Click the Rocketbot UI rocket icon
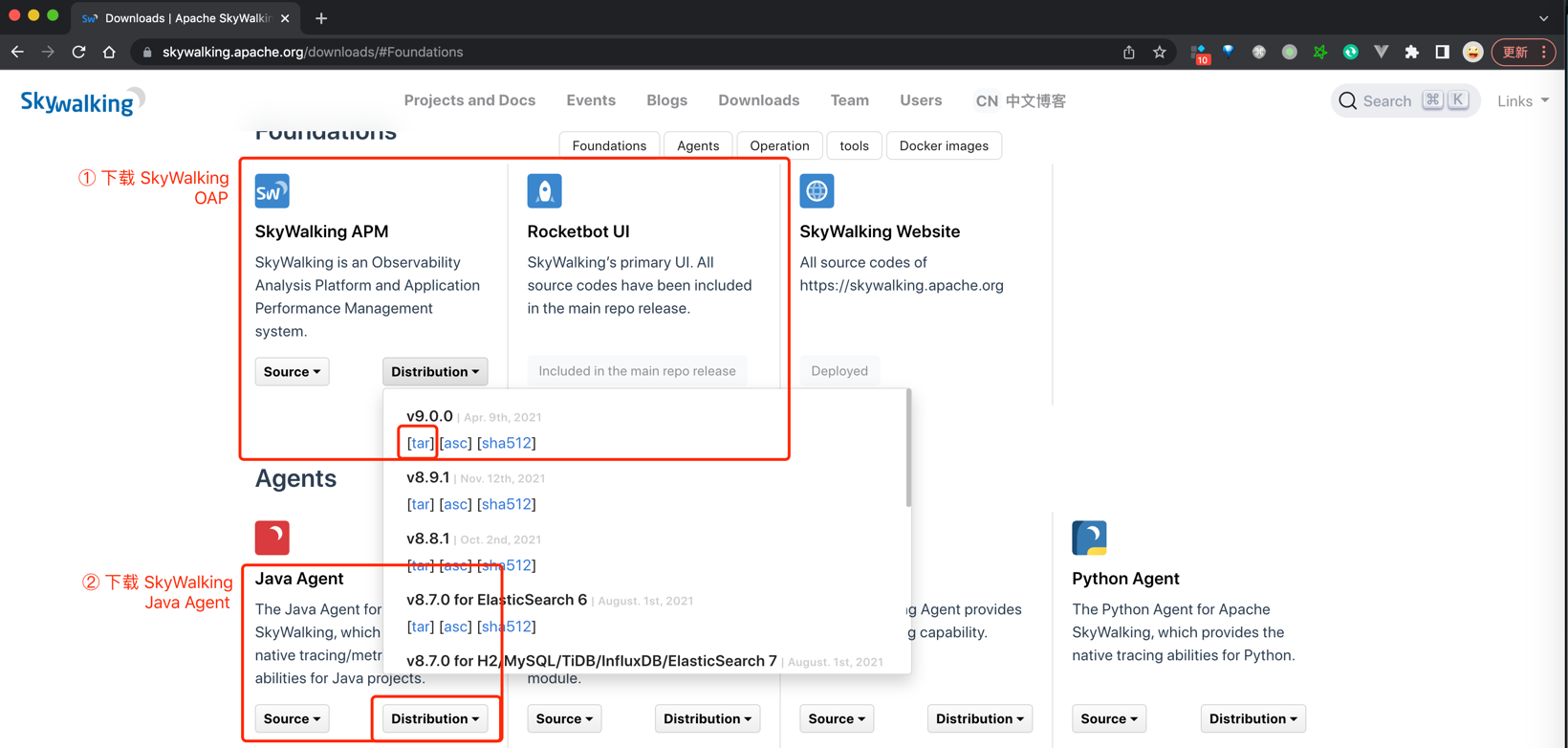Screen dimensions: 1568x748 tap(545, 191)
